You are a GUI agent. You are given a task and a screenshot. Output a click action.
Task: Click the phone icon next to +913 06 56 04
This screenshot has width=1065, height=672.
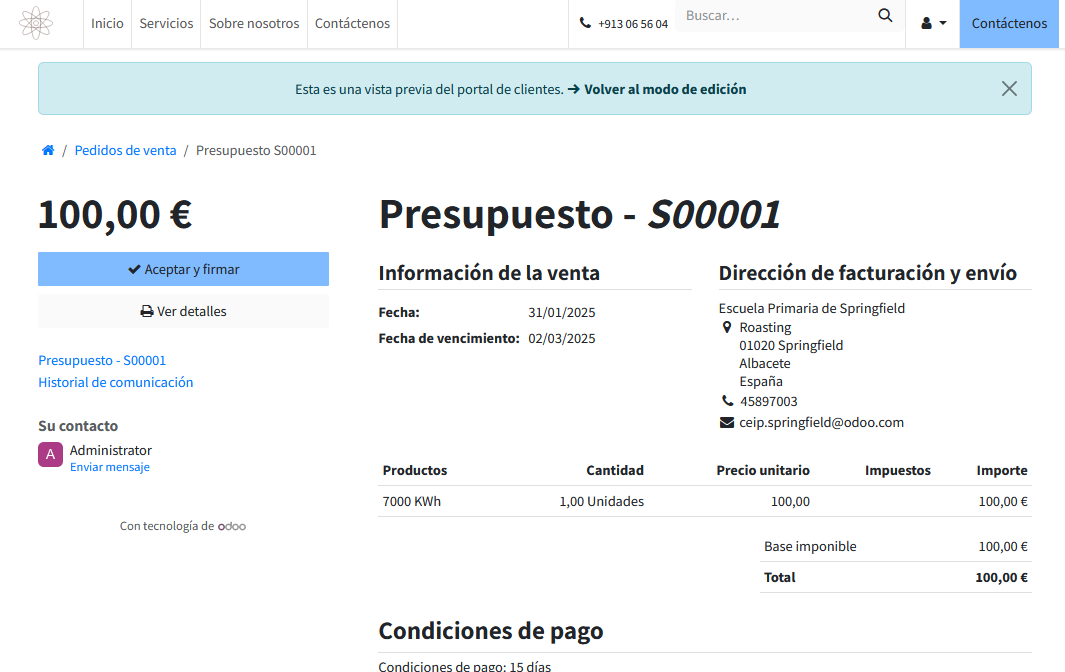[x=584, y=20]
